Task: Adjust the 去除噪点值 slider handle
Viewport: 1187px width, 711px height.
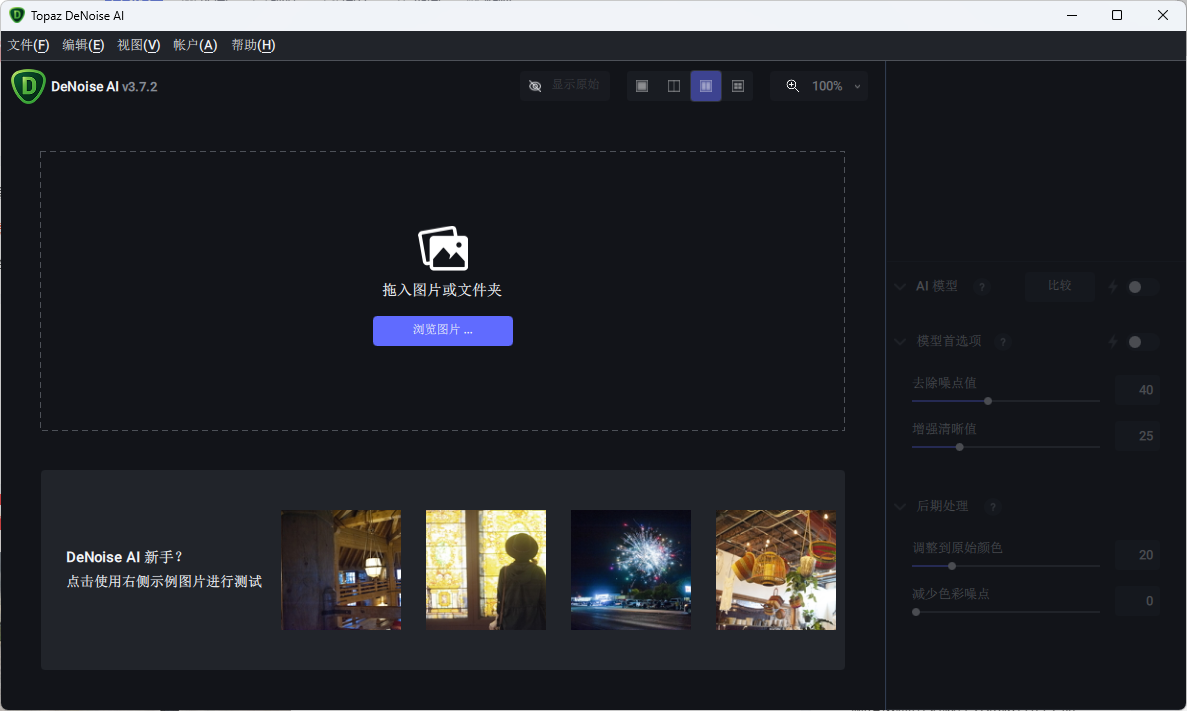Action: [988, 401]
